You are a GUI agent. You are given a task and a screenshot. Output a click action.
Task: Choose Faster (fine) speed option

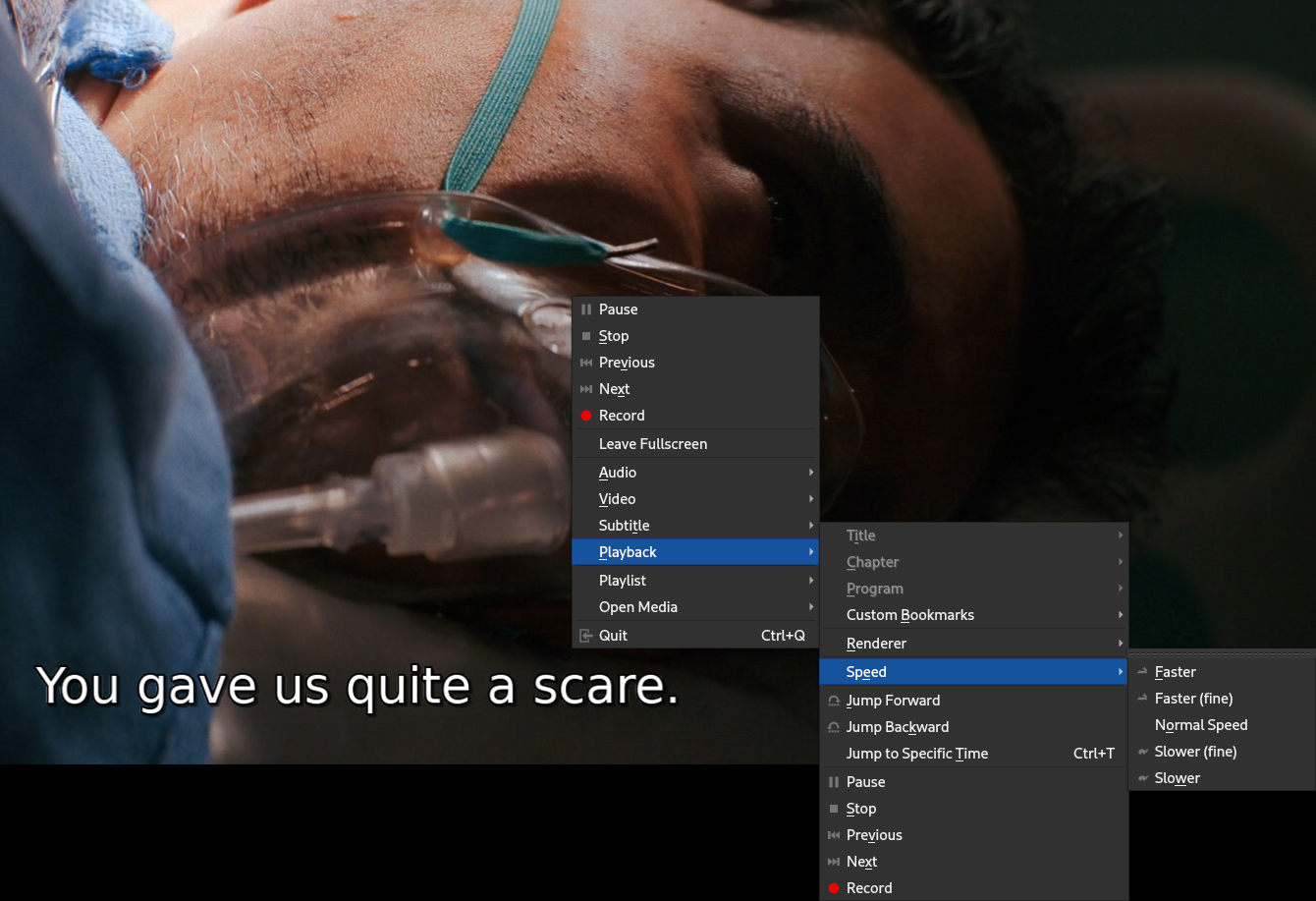1222,699
